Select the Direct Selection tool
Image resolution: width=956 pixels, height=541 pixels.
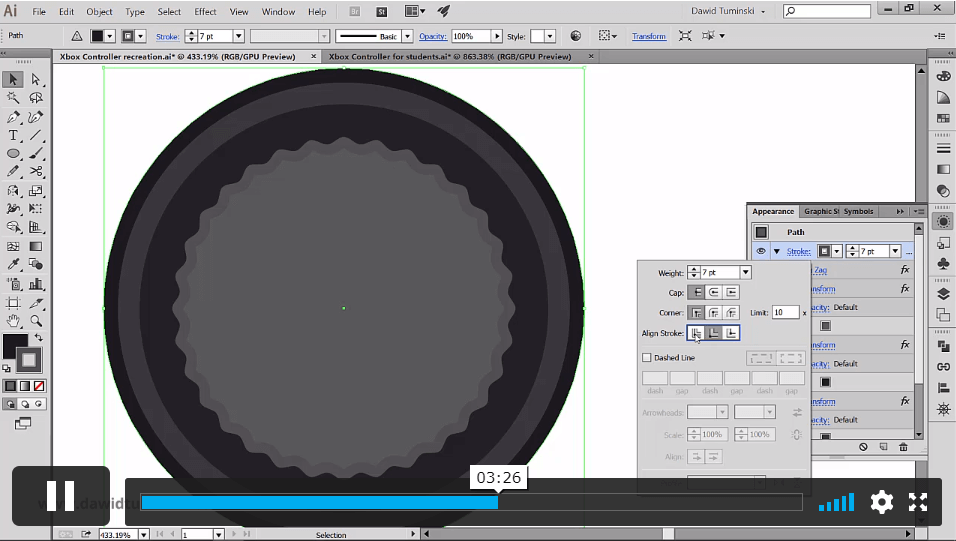tap(35, 79)
